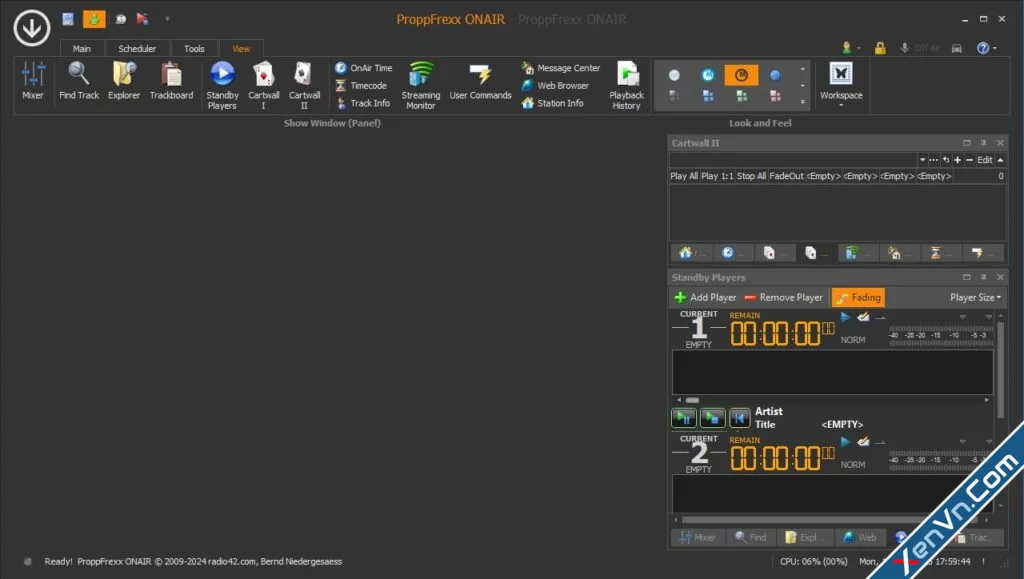Screen dimensions: 1024x579
Task: Collapse Cartwall II toolbar with up arrow
Action: click(x=1000, y=160)
